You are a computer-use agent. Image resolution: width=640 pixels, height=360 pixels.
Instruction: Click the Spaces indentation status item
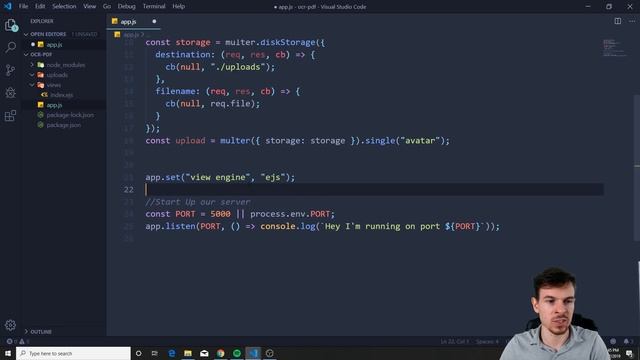(x=487, y=341)
